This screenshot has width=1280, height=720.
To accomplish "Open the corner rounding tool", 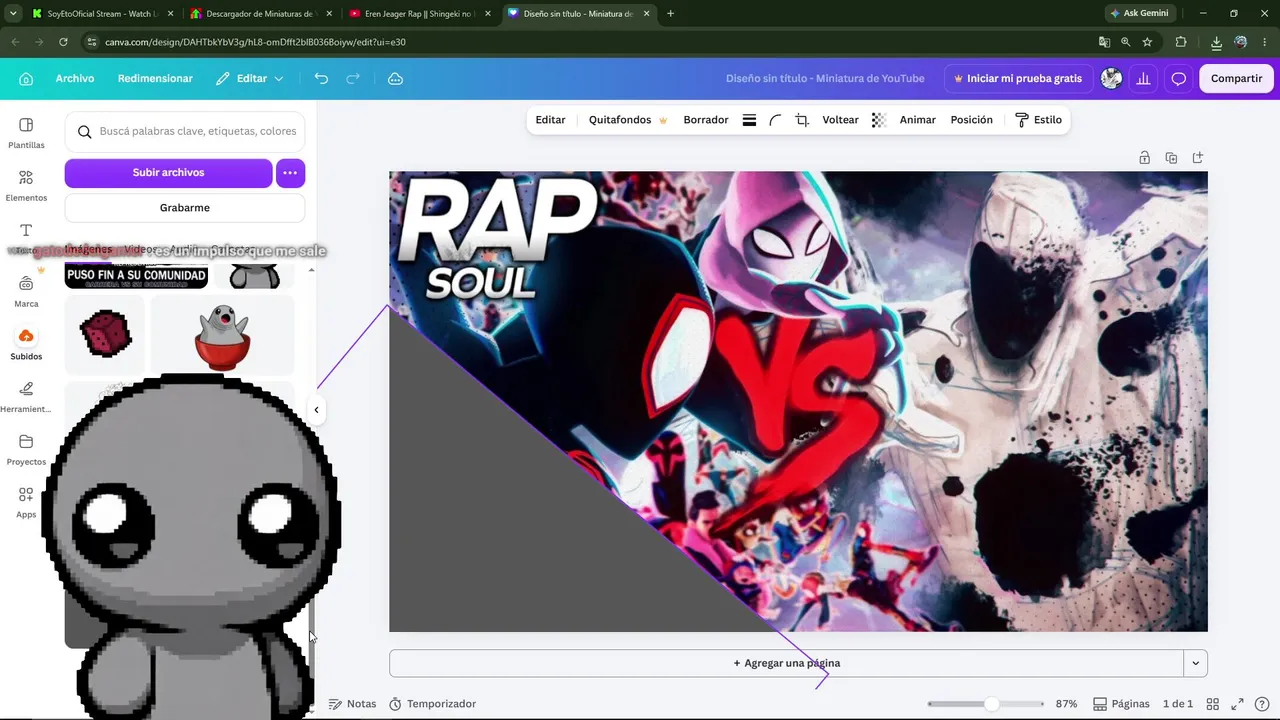I will click(775, 120).
